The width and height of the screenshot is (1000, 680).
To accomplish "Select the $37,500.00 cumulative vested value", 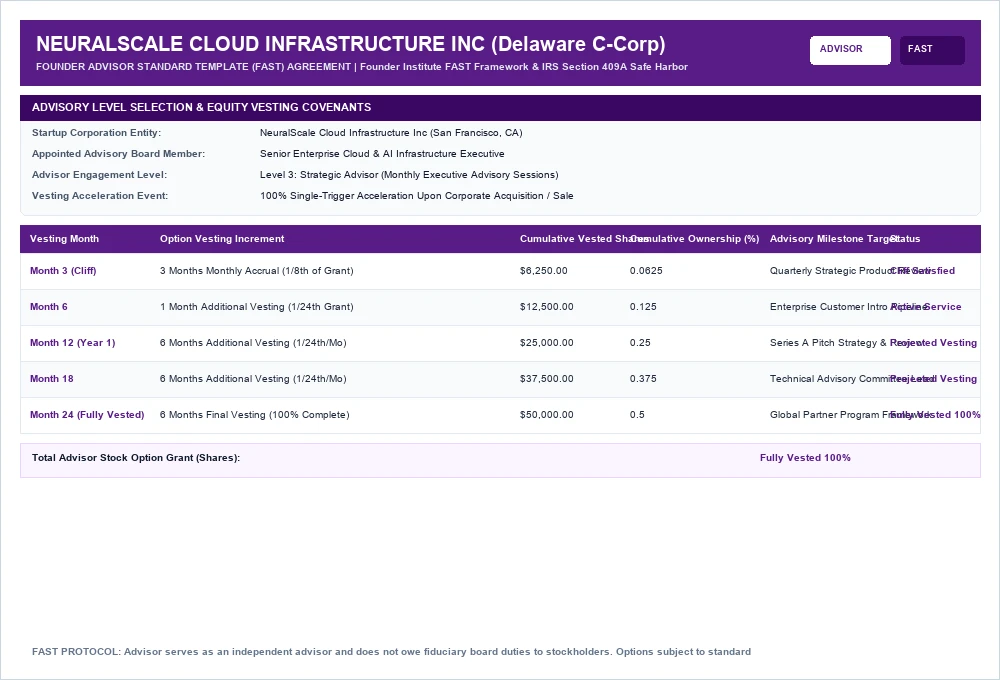I will pyautogui.click(x=547, y=379).
